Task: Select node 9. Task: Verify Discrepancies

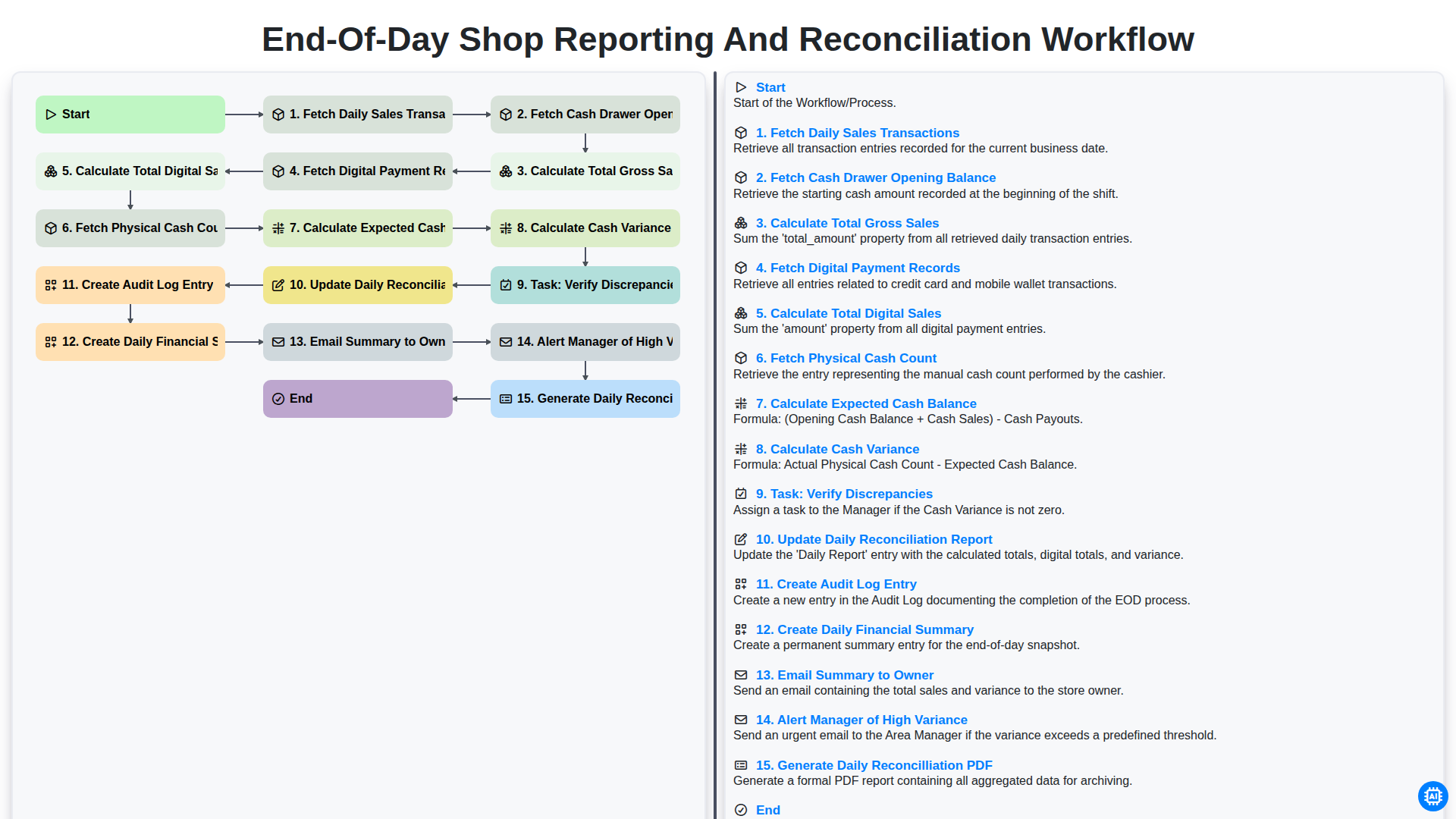Action: pos(585,285)
